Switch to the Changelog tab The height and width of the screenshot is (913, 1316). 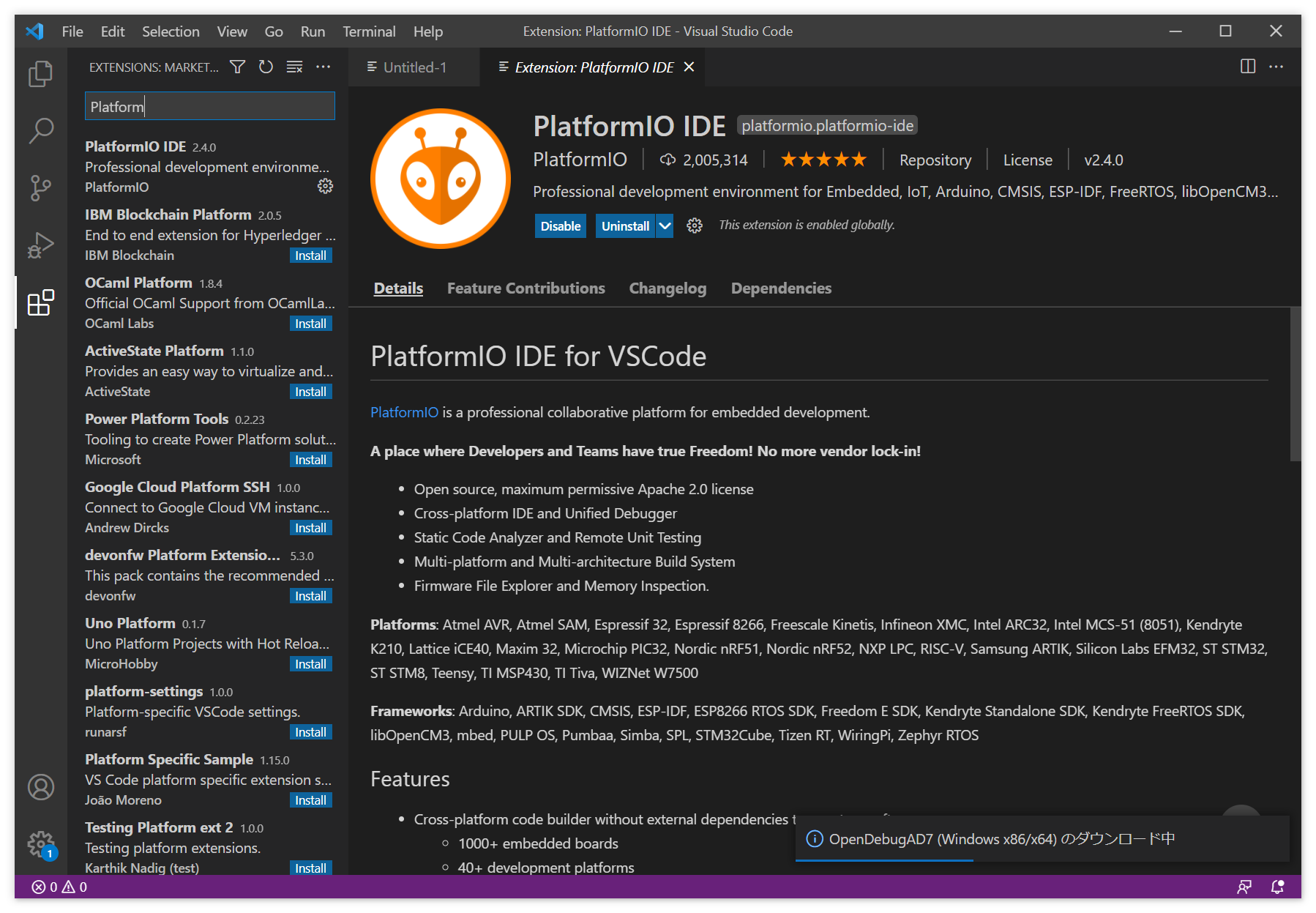[x=668, y=288]
